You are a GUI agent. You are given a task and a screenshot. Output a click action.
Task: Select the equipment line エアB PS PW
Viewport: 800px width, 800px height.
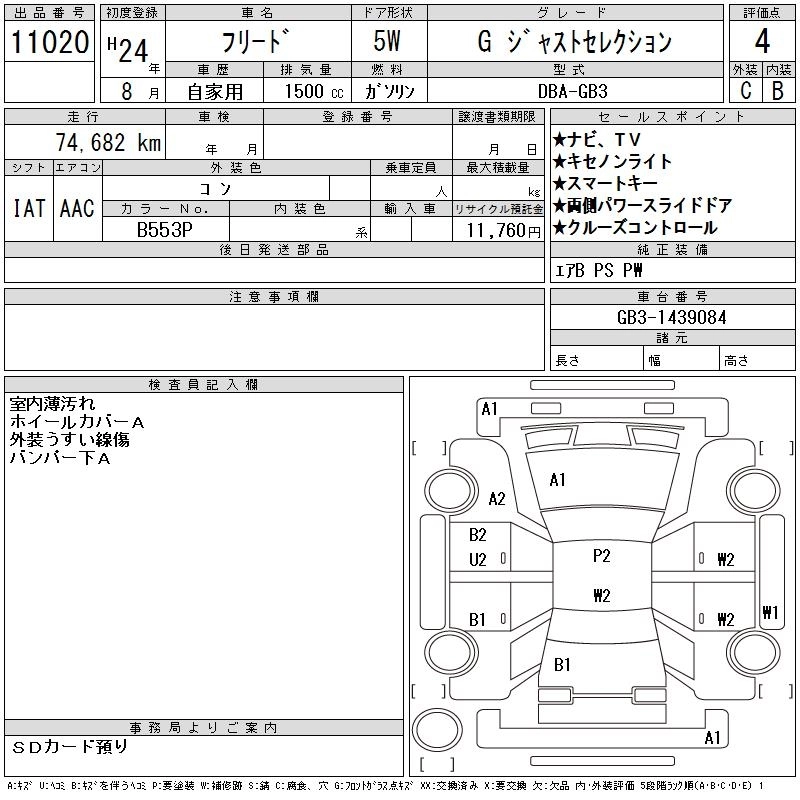pyautogui.click(x=598, y=270)
